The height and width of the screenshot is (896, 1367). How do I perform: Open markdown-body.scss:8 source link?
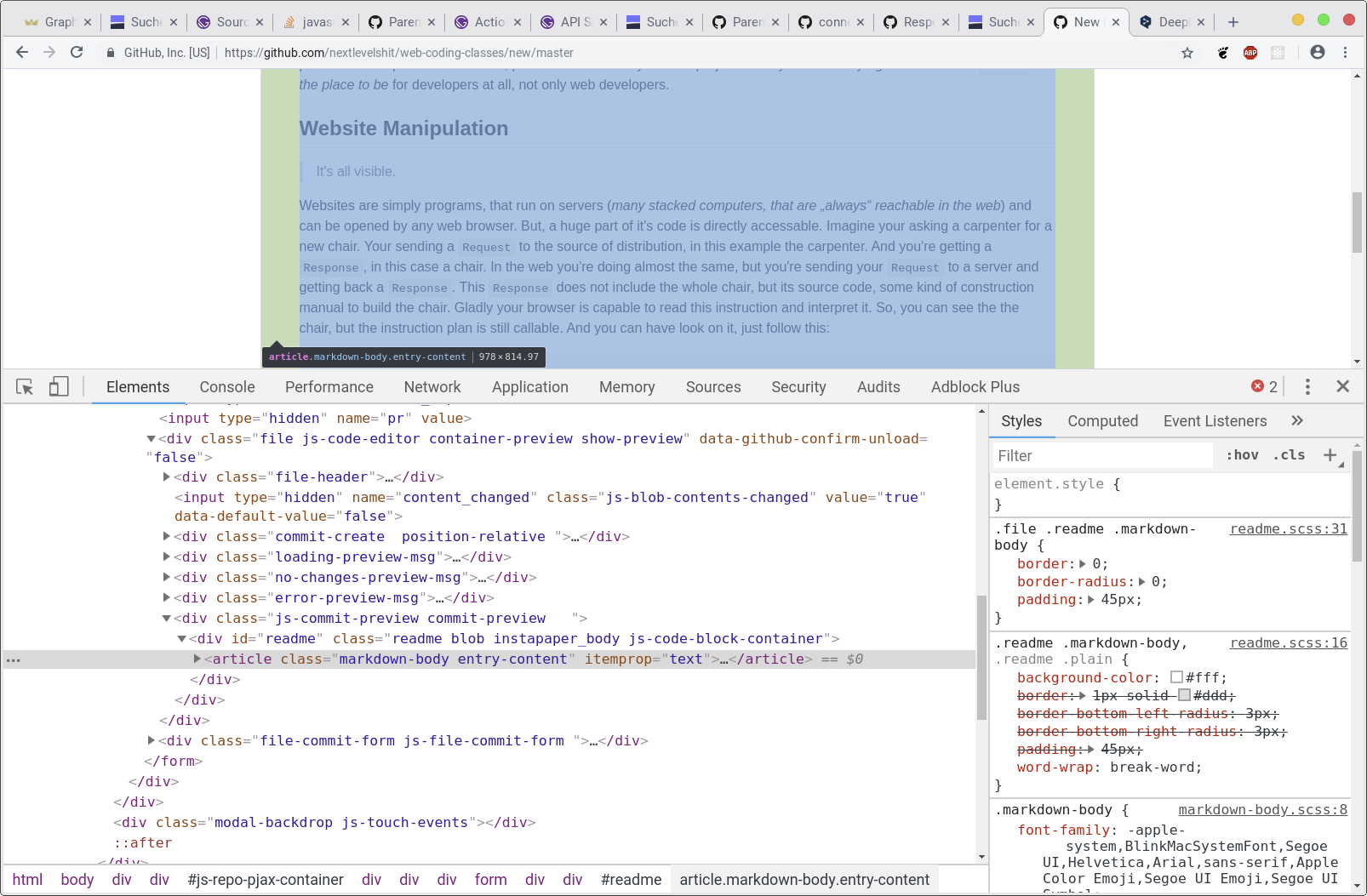[1262, 810]
